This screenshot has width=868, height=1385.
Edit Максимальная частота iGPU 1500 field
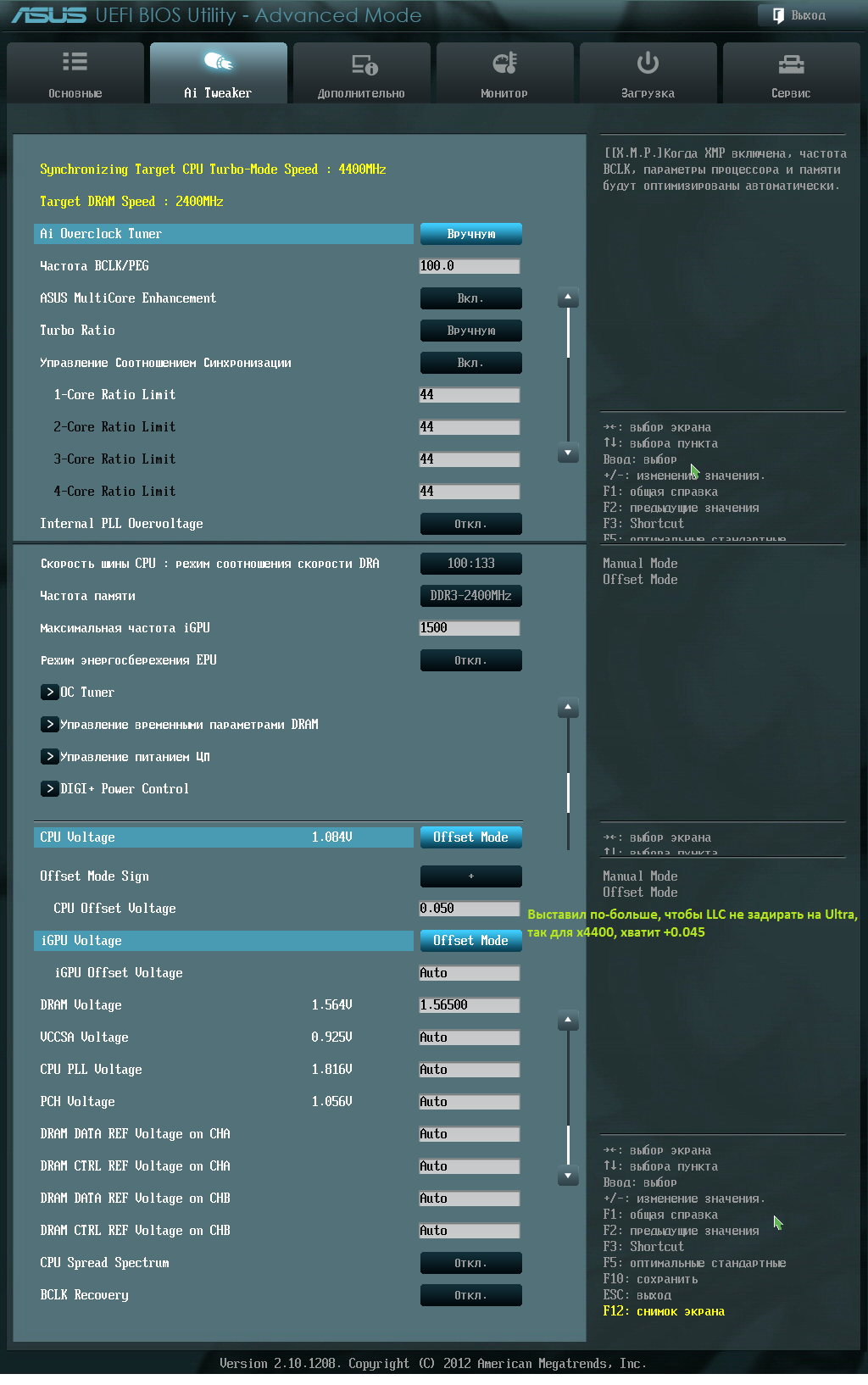470,628
